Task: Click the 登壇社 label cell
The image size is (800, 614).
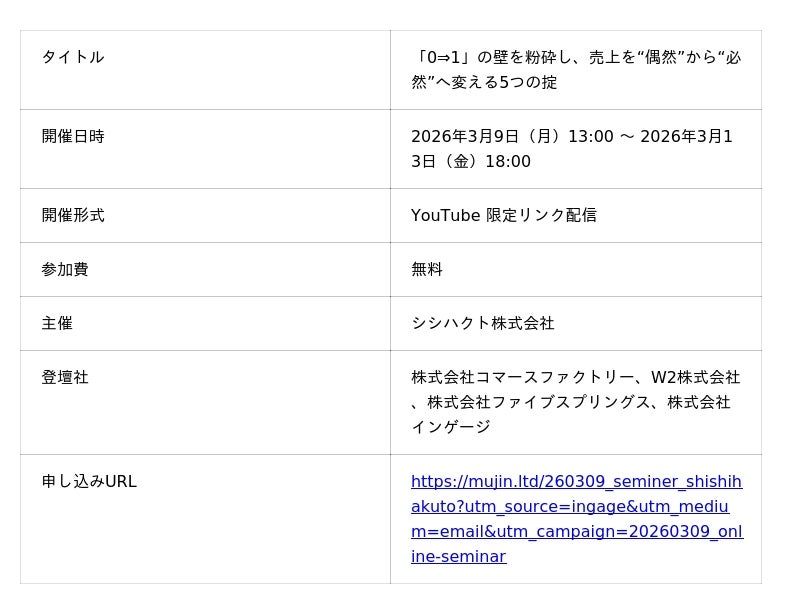Action: coord(65,377)
